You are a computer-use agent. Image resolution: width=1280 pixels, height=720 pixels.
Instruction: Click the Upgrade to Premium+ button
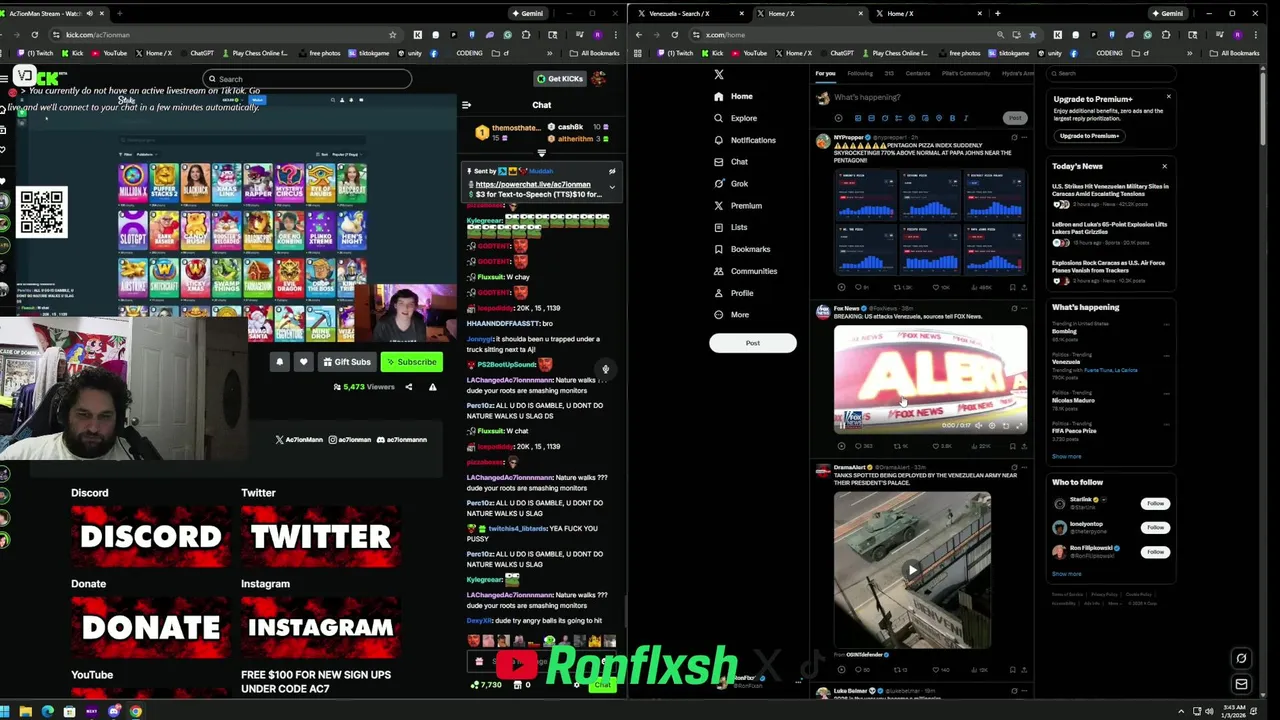coord(1089,136)
